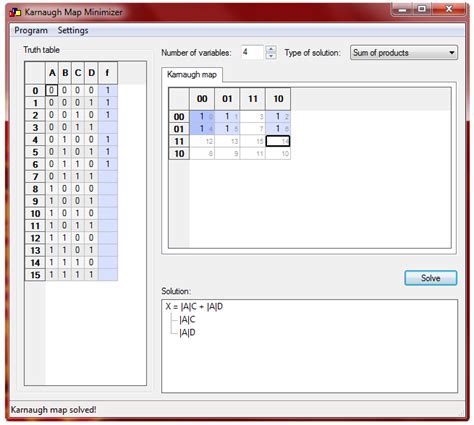
Task: Toggle Karnaugh map cell 0
Action: 202,117
